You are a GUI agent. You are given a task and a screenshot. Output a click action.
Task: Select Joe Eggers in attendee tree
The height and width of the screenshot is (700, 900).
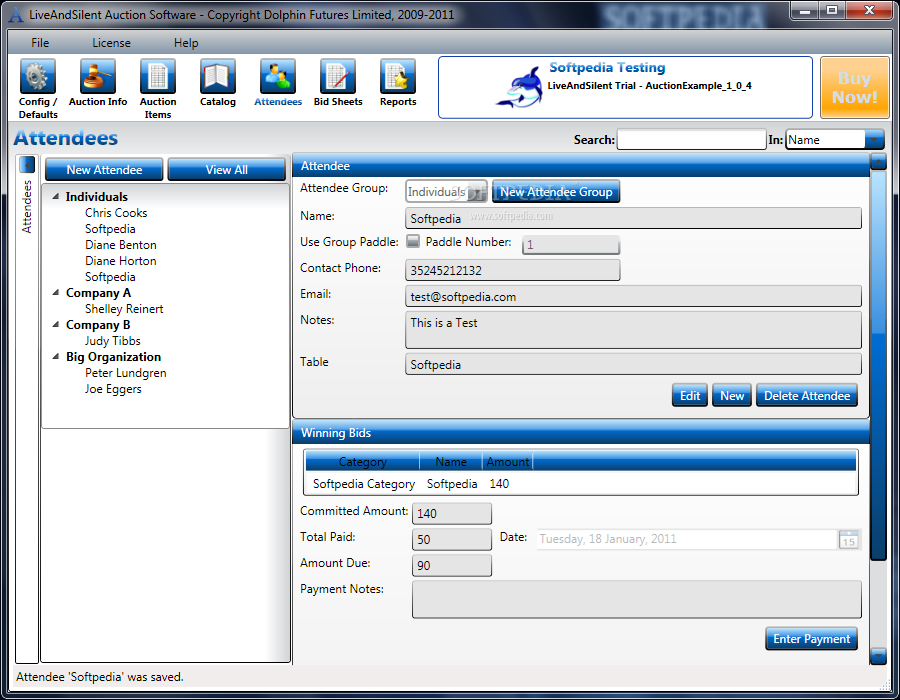tap(113, 389)
